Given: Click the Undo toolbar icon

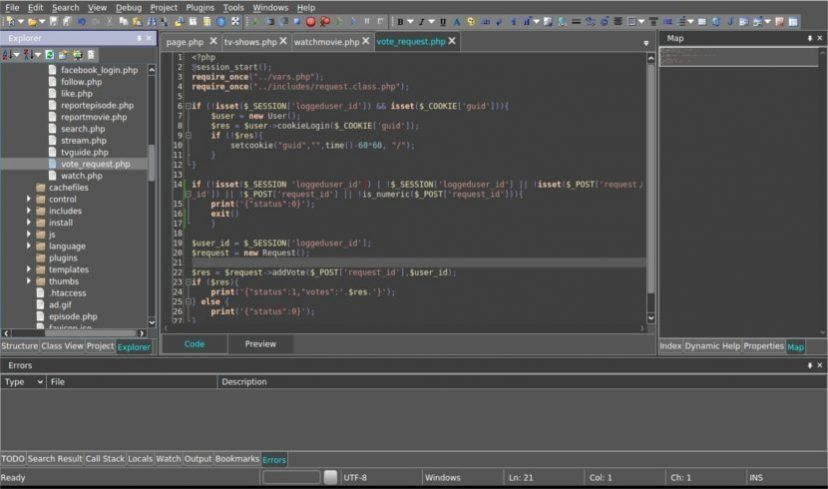Looking at the screenshot, I should (x=81, y=22).
